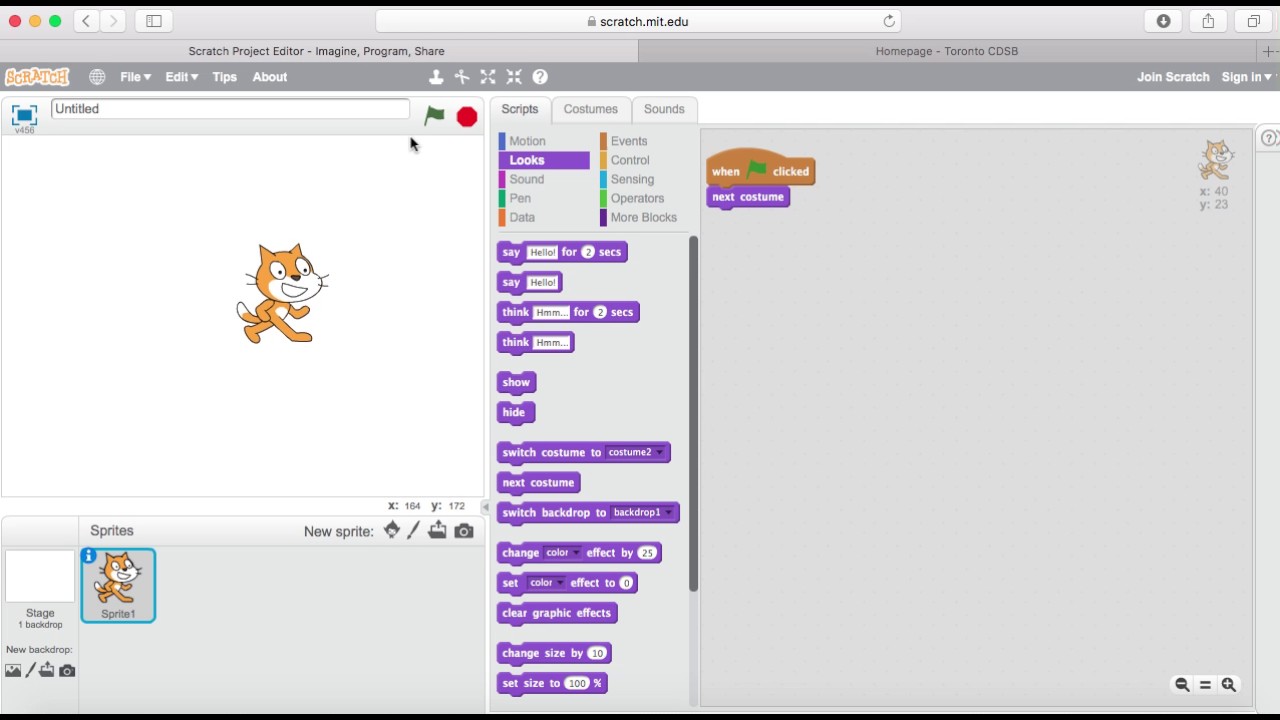Image resolution: width=1280 pixels, height=720 pixels.
Task: Open the Tips page
Action: click(x=224, y=77)
